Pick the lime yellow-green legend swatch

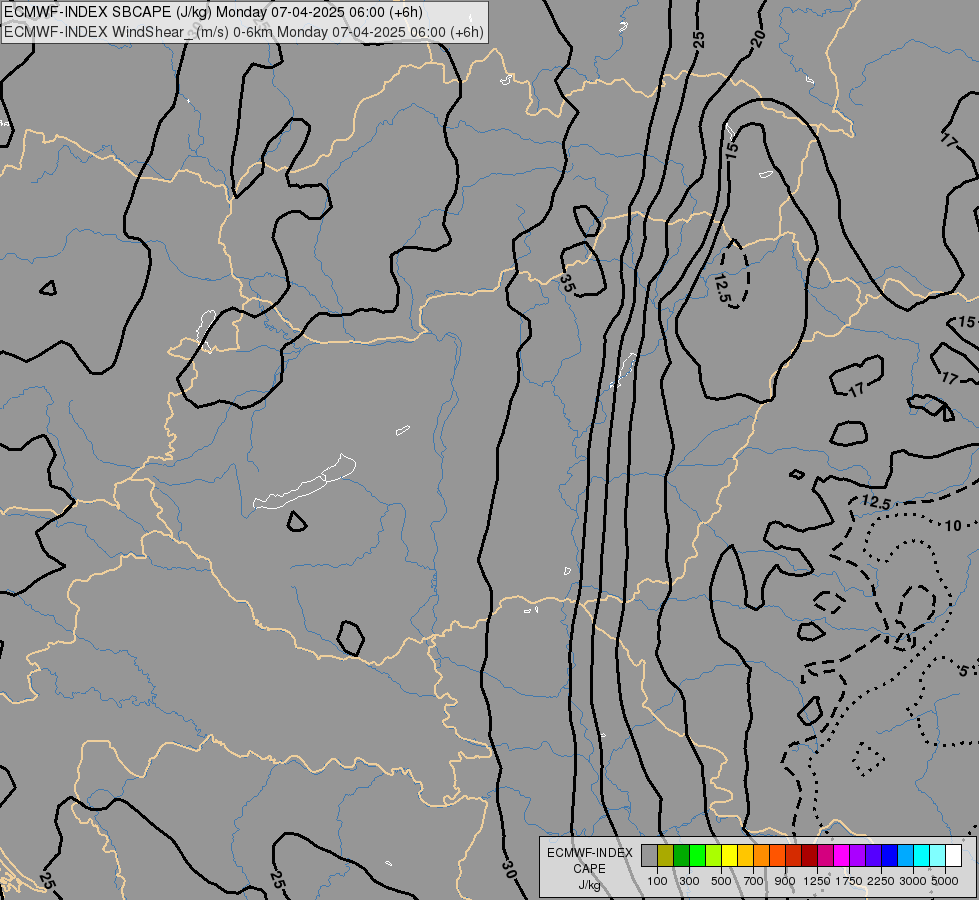(714, 856)
